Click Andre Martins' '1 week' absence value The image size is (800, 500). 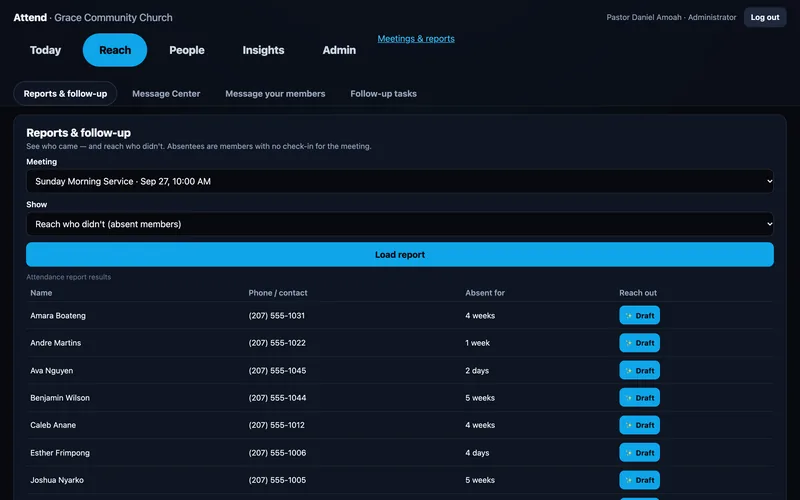[x=477, y=343]
